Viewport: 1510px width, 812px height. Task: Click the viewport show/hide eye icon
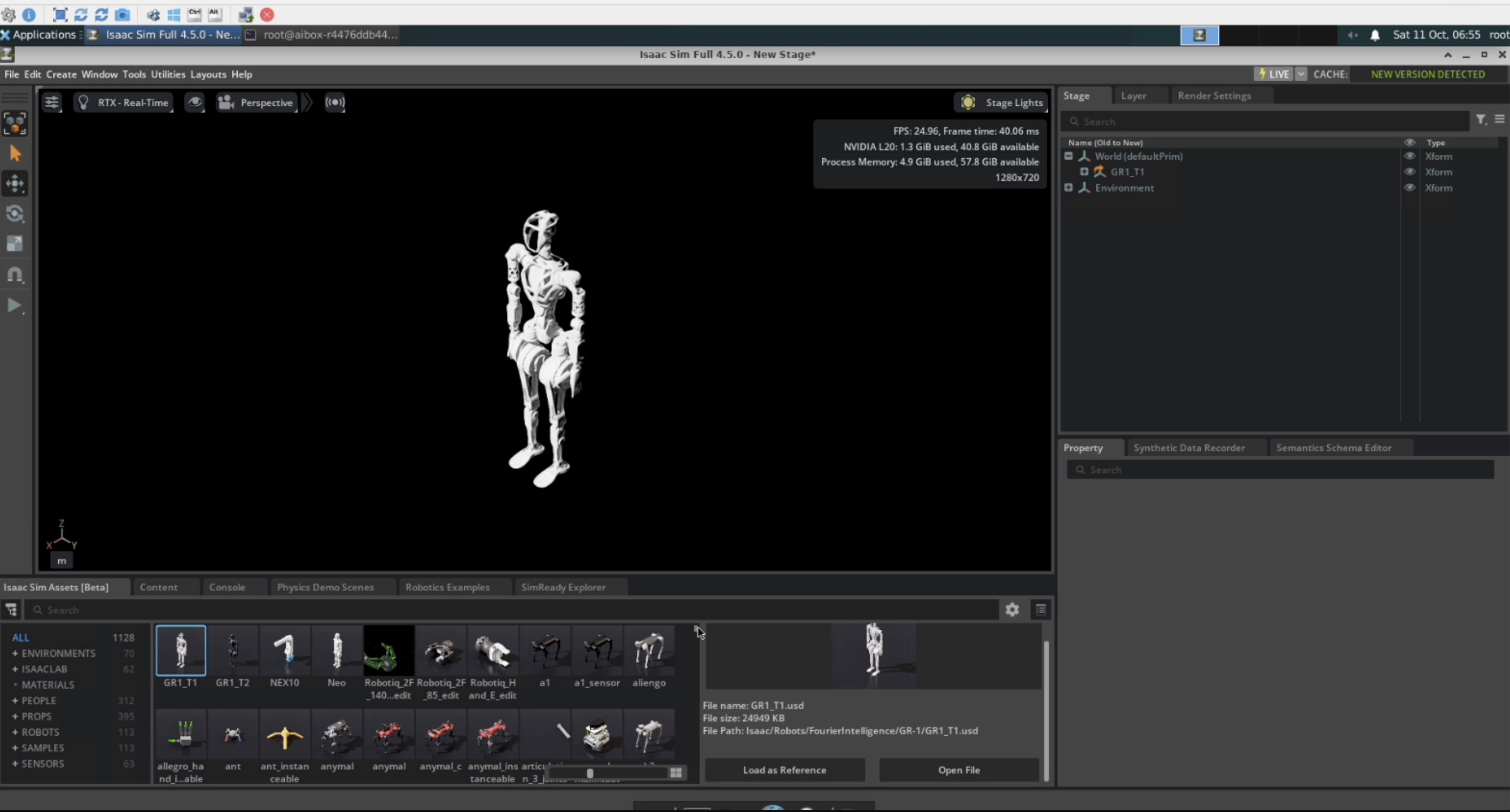tap(194, 103)
